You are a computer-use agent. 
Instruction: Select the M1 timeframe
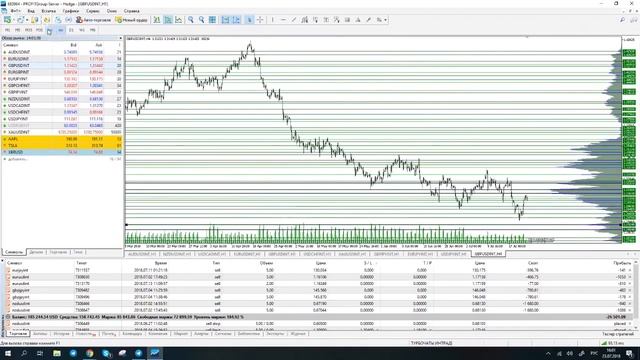click(x=7, y=30)
